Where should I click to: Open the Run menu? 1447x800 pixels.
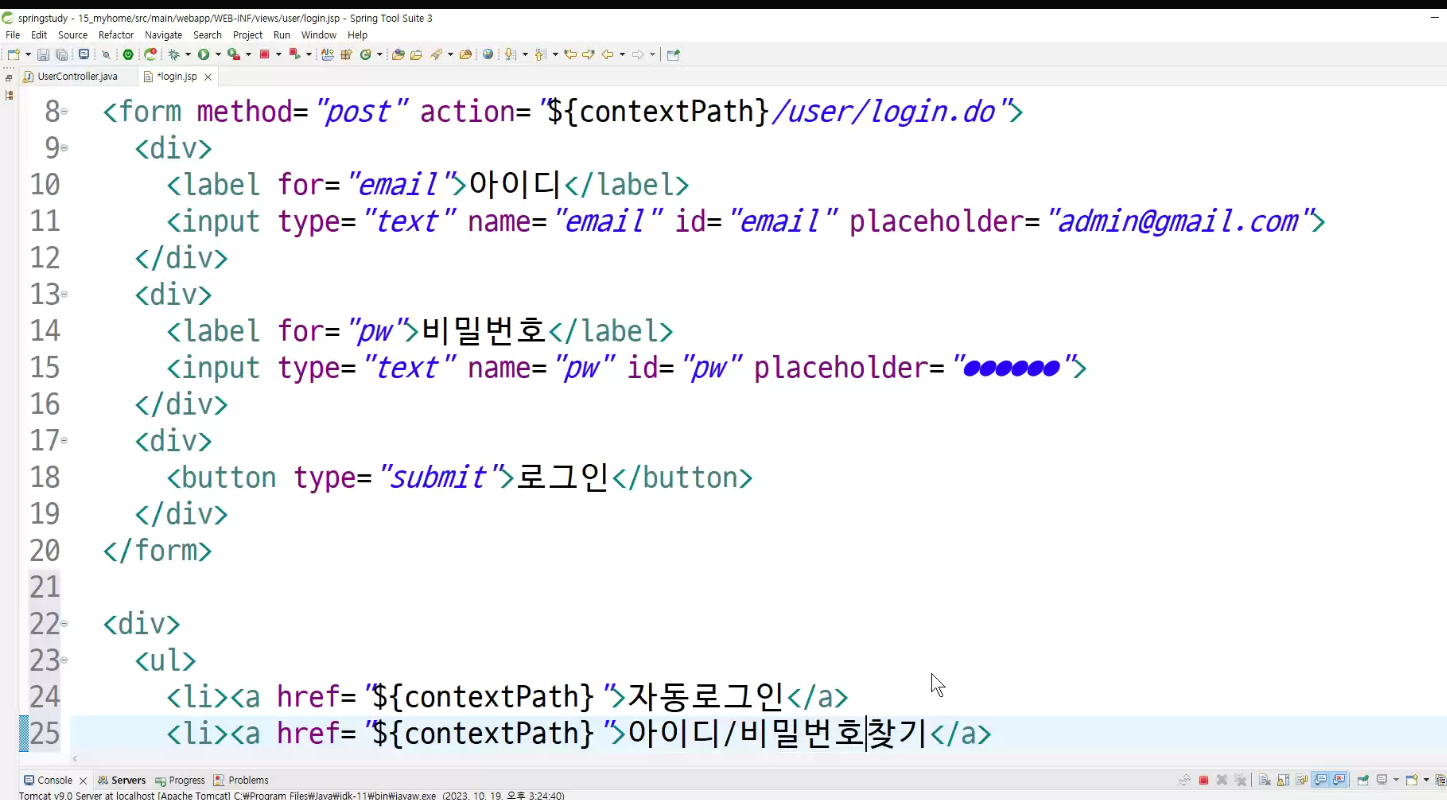click(282, 35)
